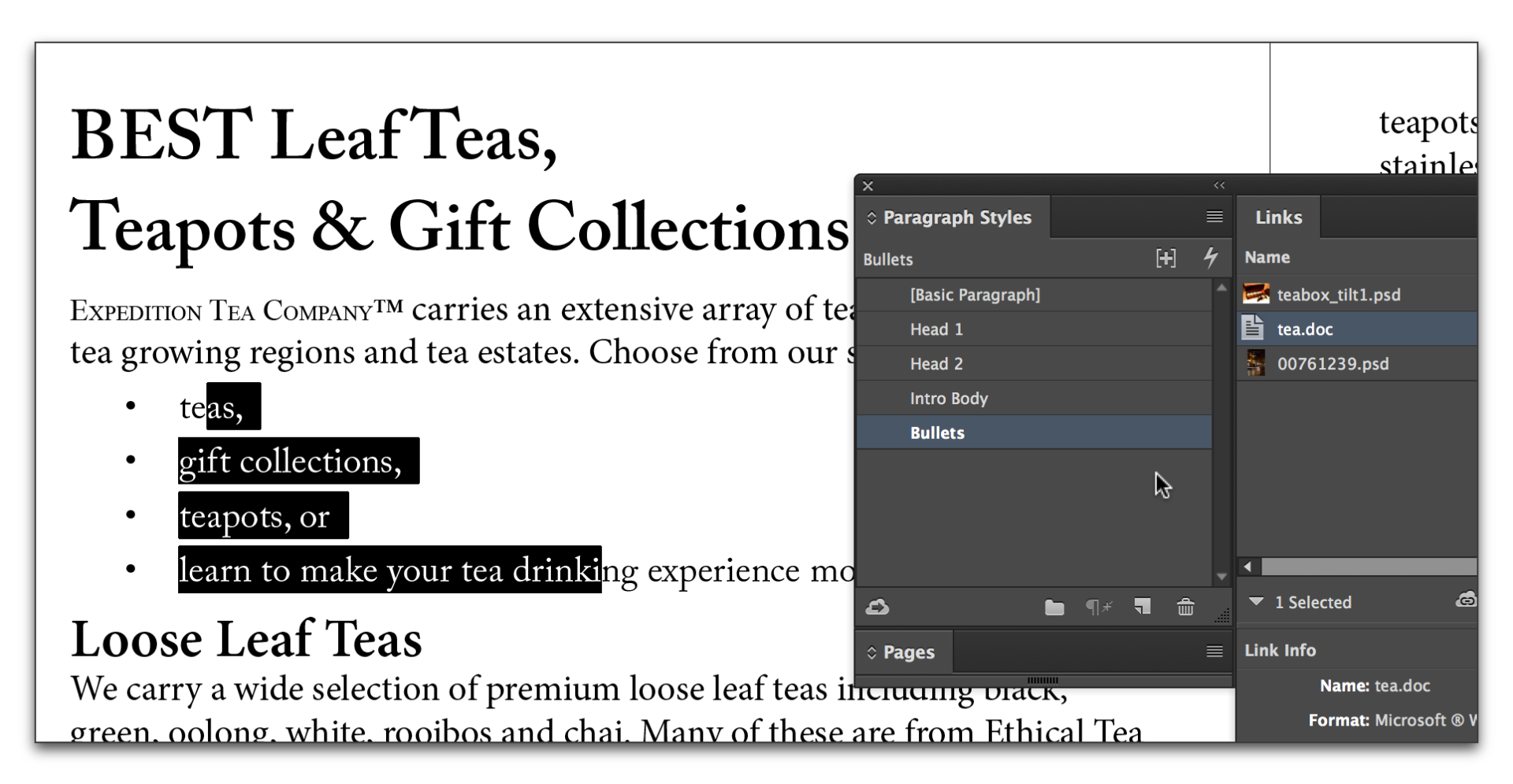Click the Expedition Tea Company text
Image resolution: width=1513 pixels, height=784 pixels.
tap(236, 310)
